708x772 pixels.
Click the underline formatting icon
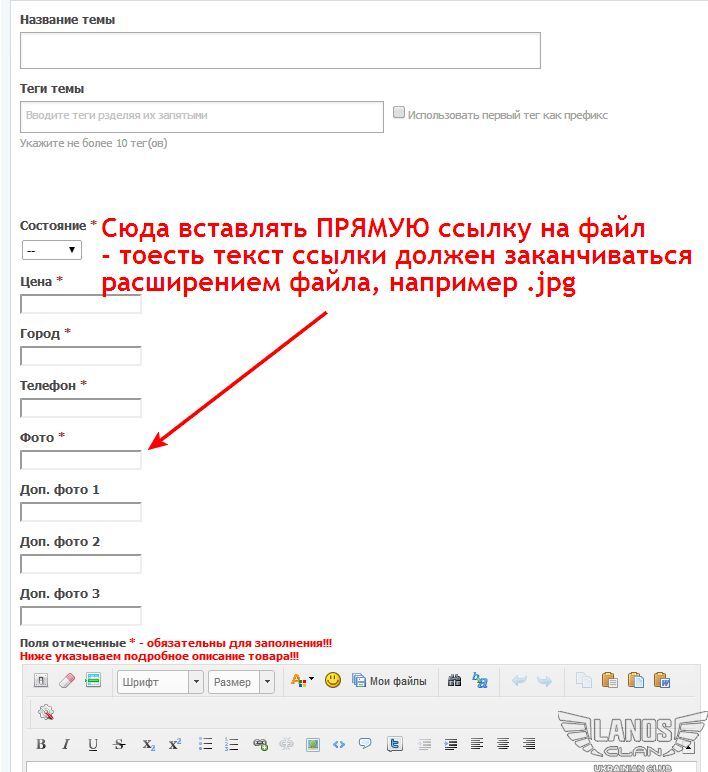93,744
